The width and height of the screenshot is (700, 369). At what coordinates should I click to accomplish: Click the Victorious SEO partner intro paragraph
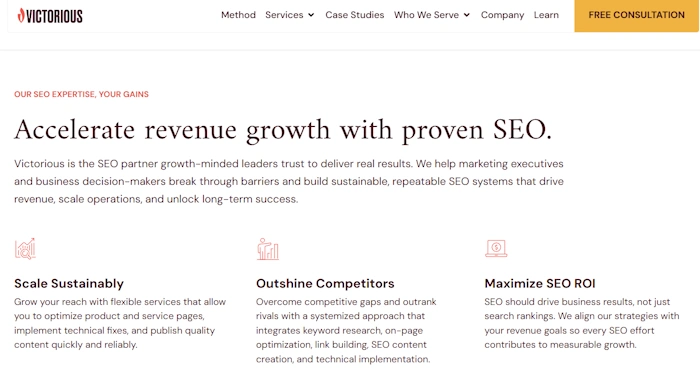[x=289, y=181]
